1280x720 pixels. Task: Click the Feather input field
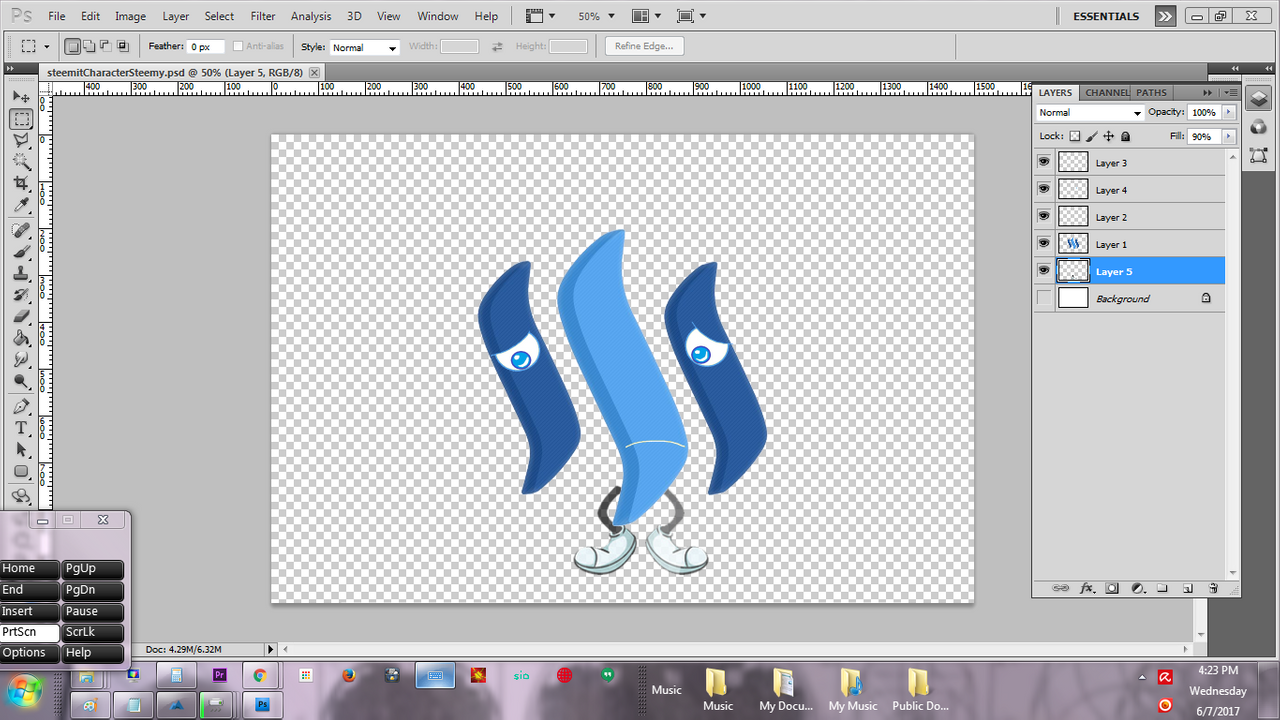(x=205, y=47)
